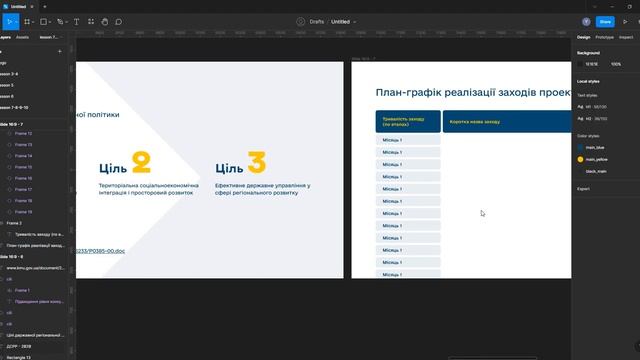Image resolution: width=640 pixels, height=360 pixels.
Task: Select the Frame 15 layer
Action: (23, 167)
